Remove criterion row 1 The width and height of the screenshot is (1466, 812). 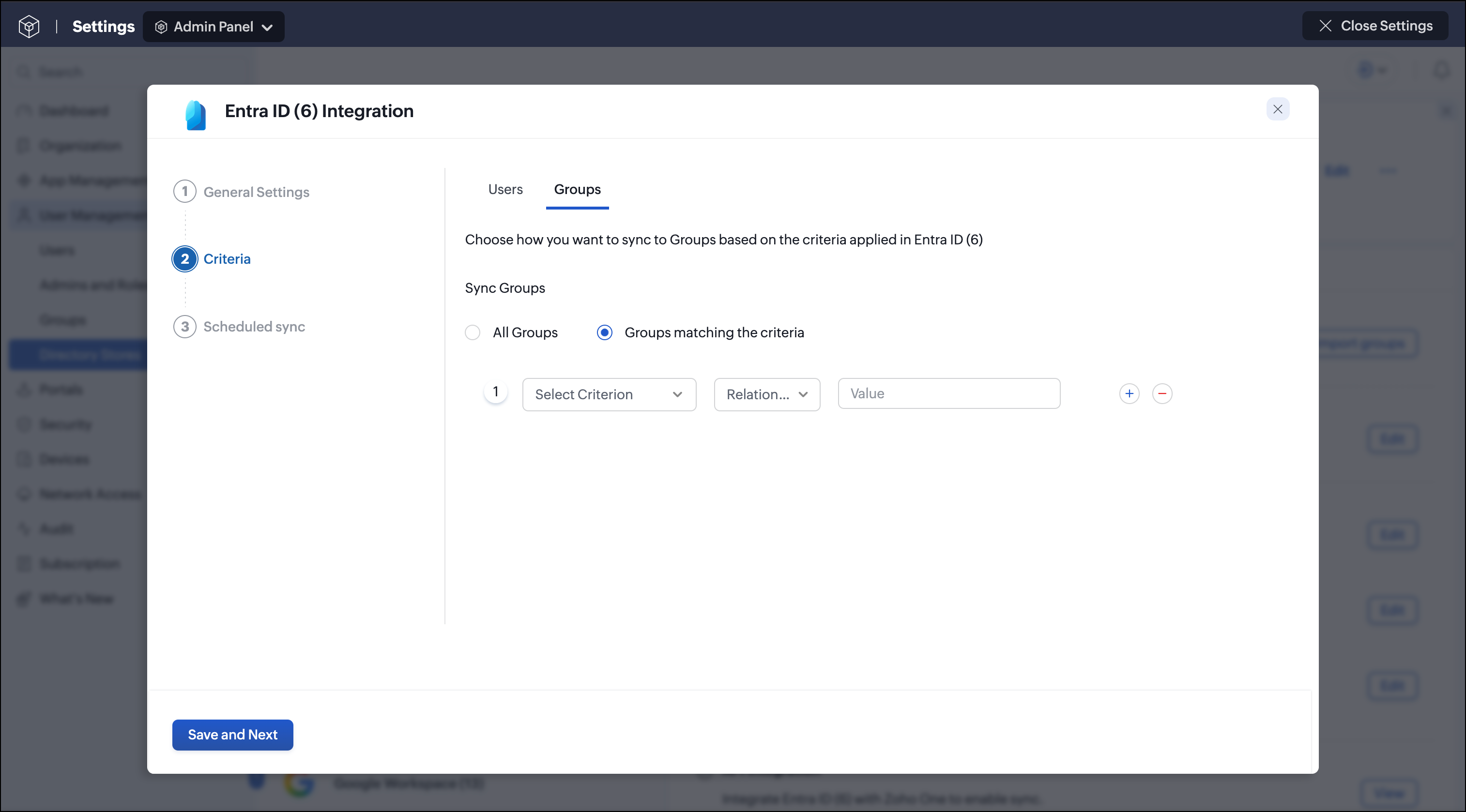point(1162,393)
